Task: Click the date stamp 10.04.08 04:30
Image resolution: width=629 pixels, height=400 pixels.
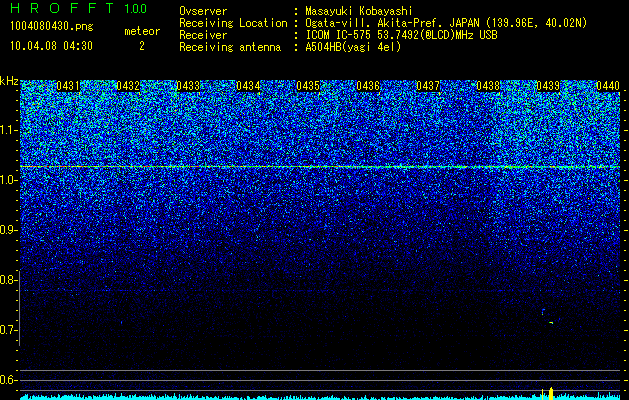Action: 51,46
